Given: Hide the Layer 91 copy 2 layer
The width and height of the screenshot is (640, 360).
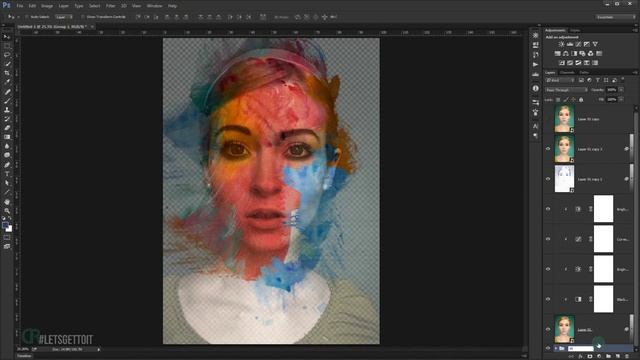Looking at the screenshot, I should (x=548, y=179).
